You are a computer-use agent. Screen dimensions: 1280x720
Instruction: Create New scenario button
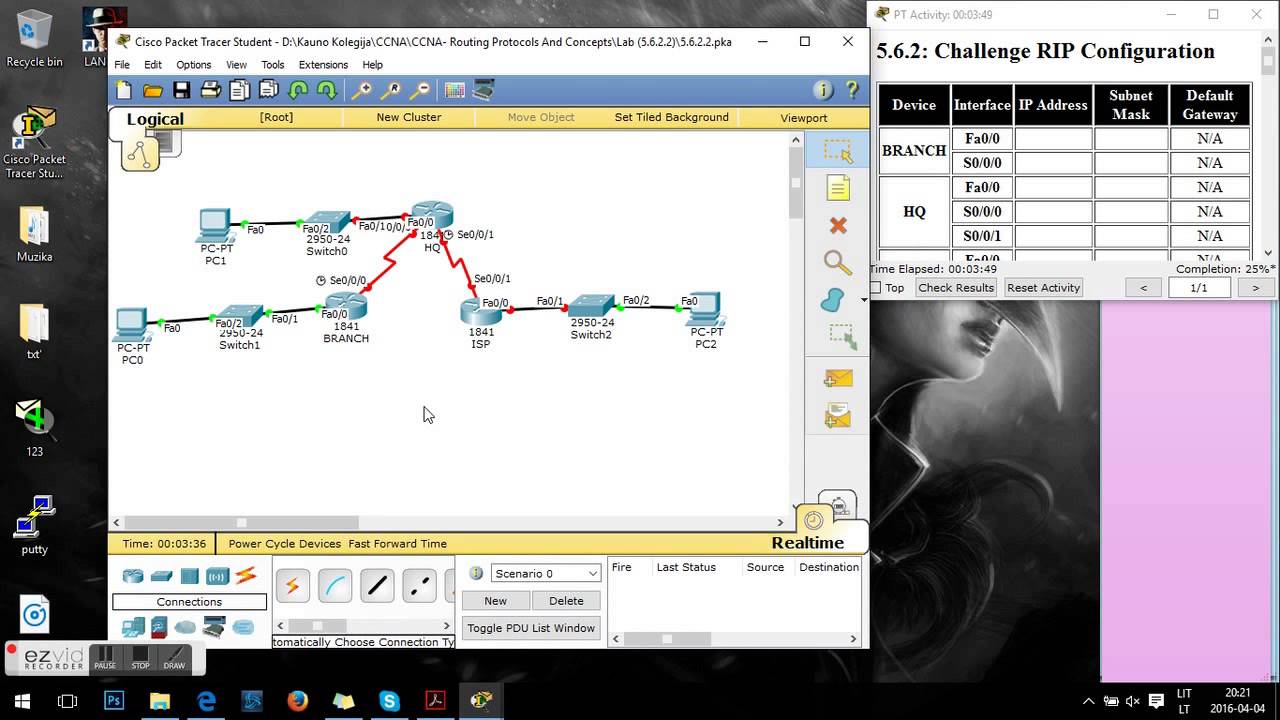495,601
